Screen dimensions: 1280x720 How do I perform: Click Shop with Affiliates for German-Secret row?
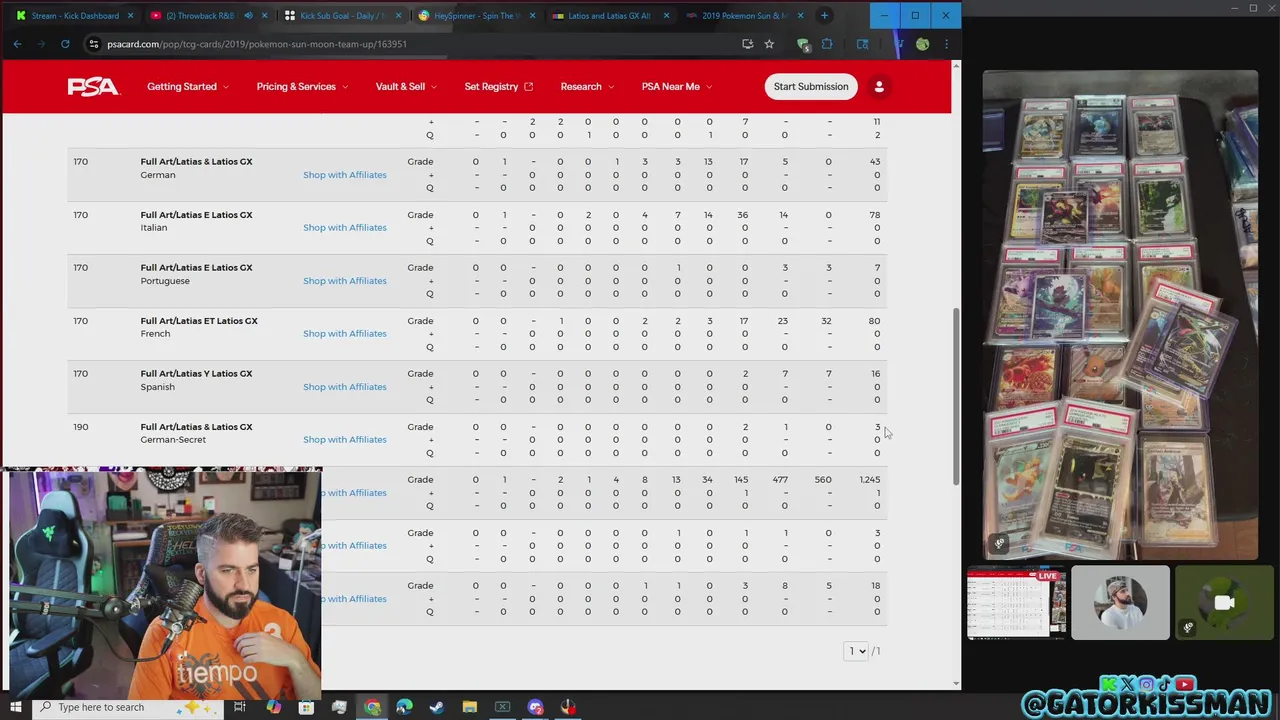tap(345, 440)
